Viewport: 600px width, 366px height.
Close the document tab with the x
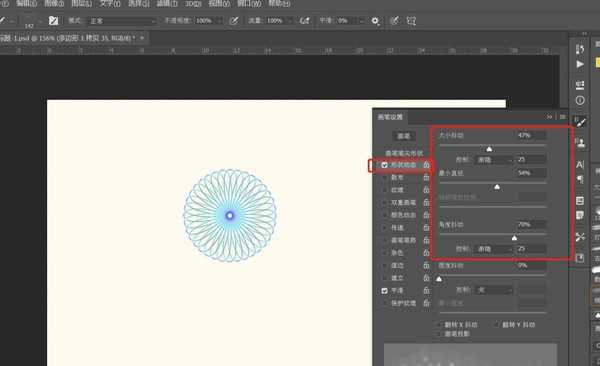(x=142, y=38)
